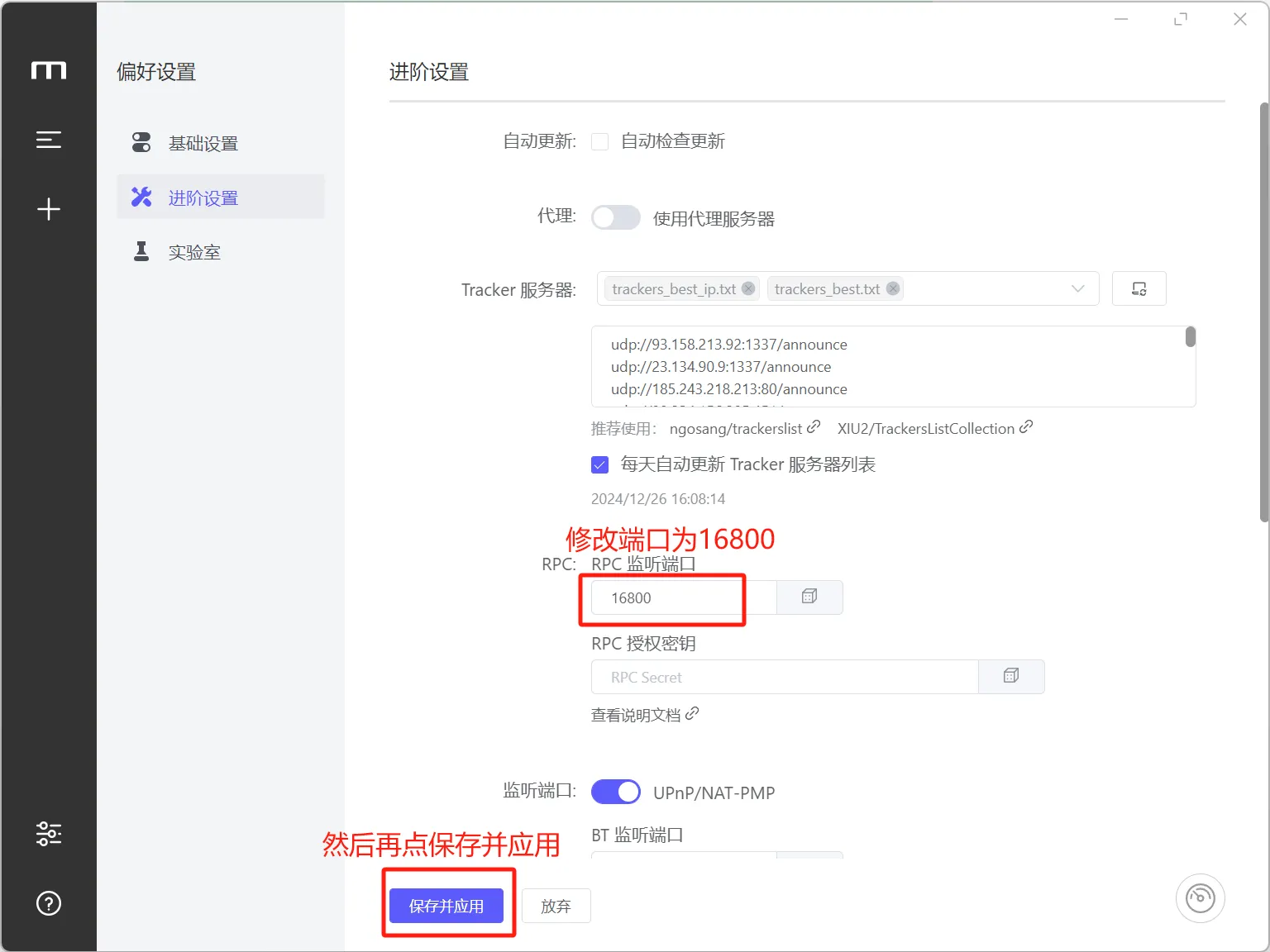Expand the Tracker 服务器 dropdown arrow
This screenshot has width=1270, height=952.
(1077, 288)
